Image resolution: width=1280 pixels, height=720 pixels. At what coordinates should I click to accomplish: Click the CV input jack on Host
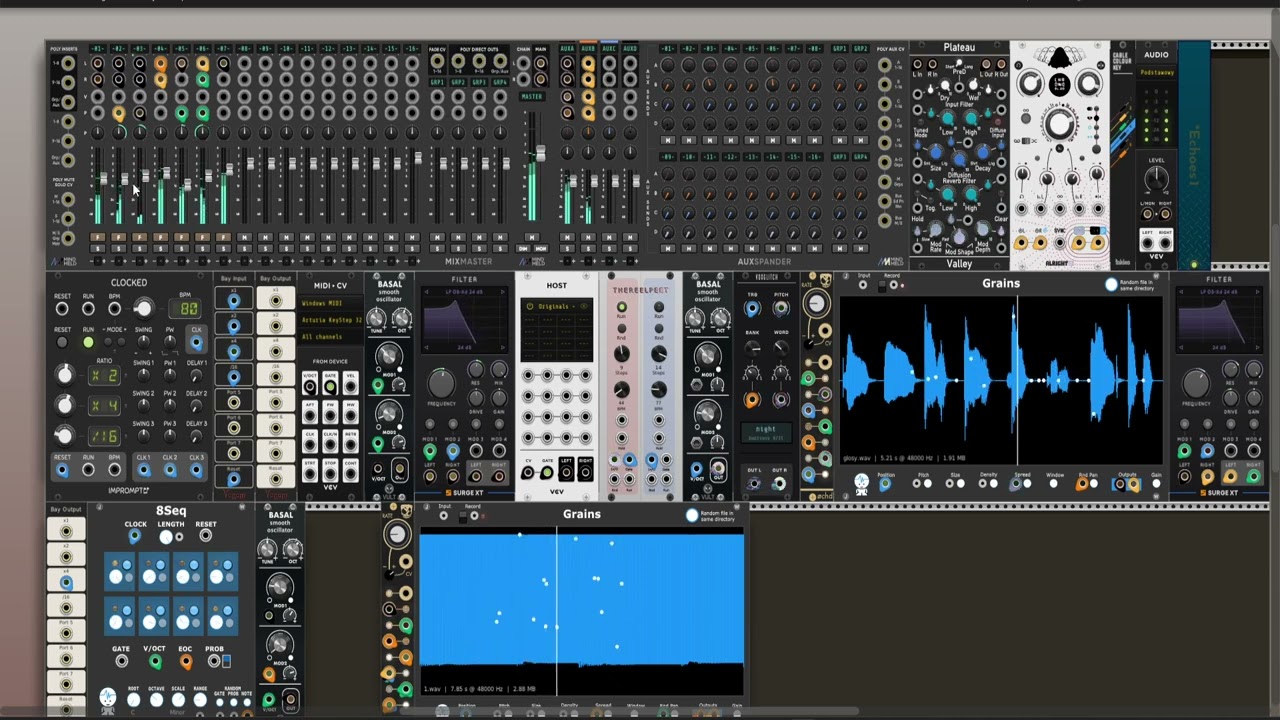[528, 473]
